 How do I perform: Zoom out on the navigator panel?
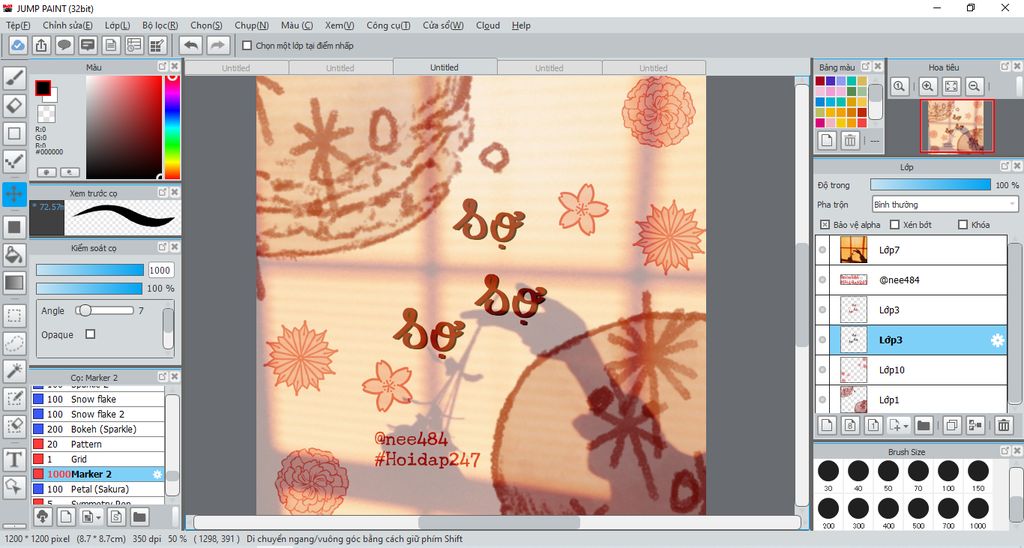coord(974,86)
